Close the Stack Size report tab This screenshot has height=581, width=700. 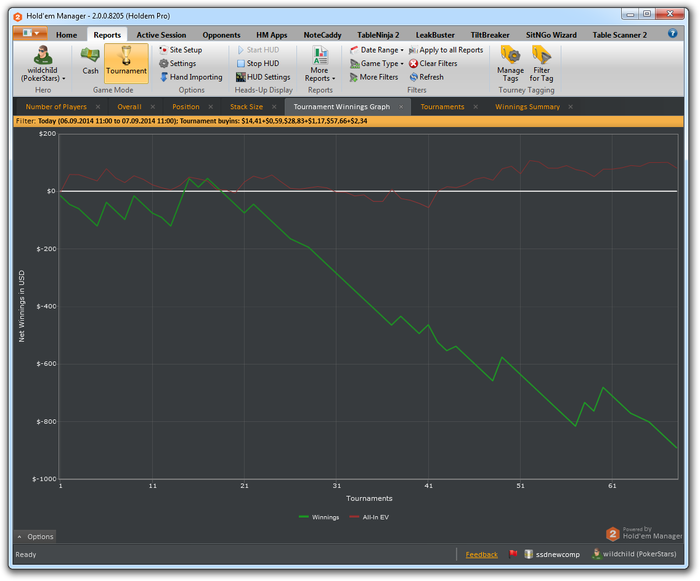click(274, 107)
